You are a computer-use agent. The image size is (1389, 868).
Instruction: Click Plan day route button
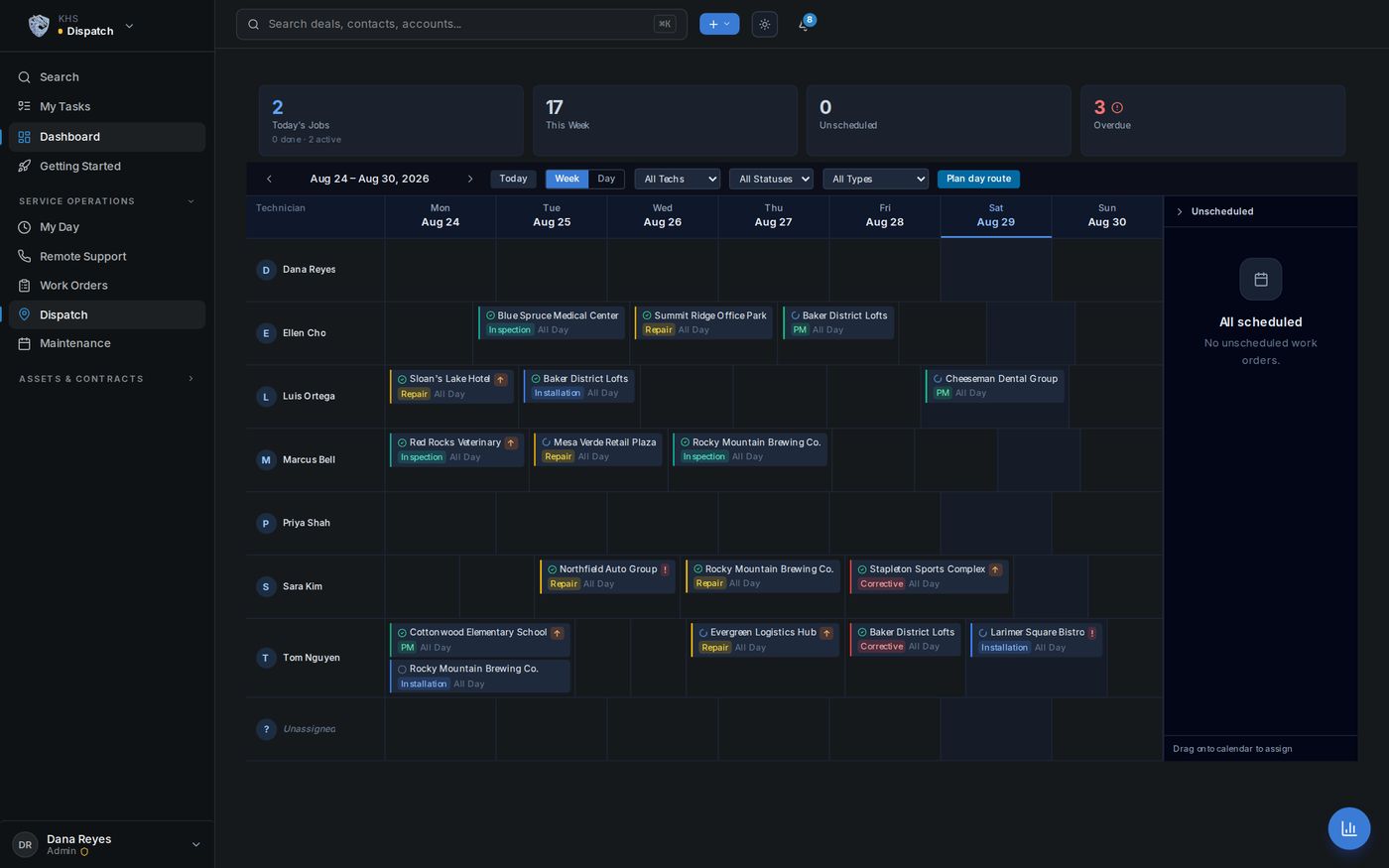click(x=978, y=179)
